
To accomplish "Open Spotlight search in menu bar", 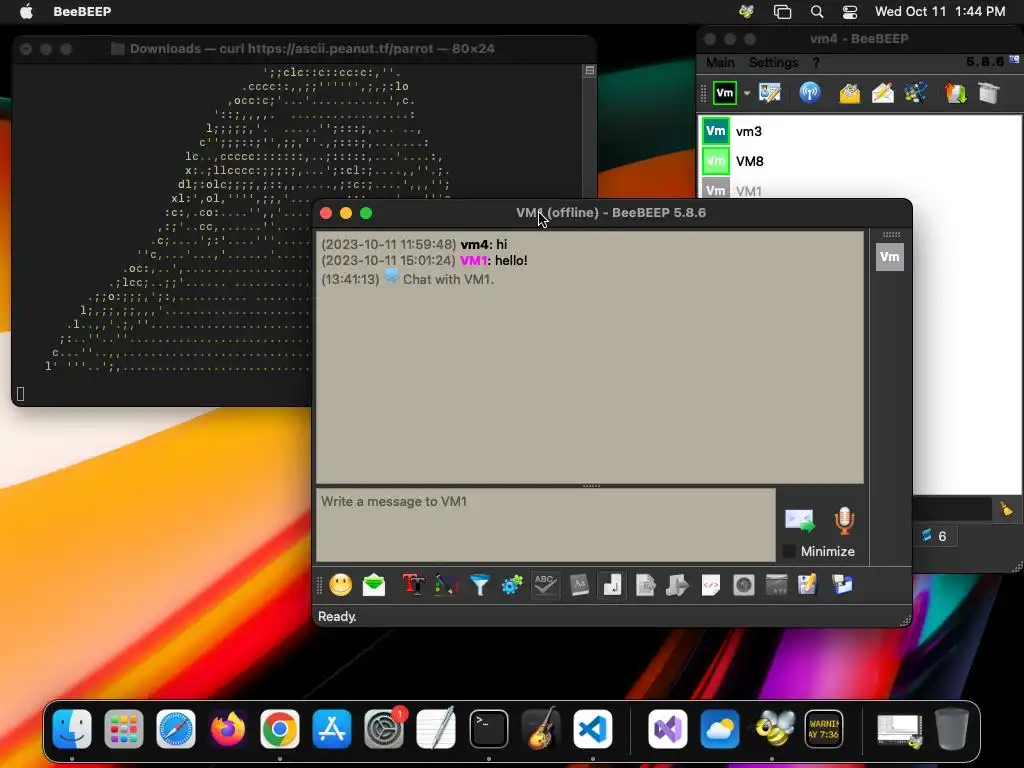I will pos(816,12).
